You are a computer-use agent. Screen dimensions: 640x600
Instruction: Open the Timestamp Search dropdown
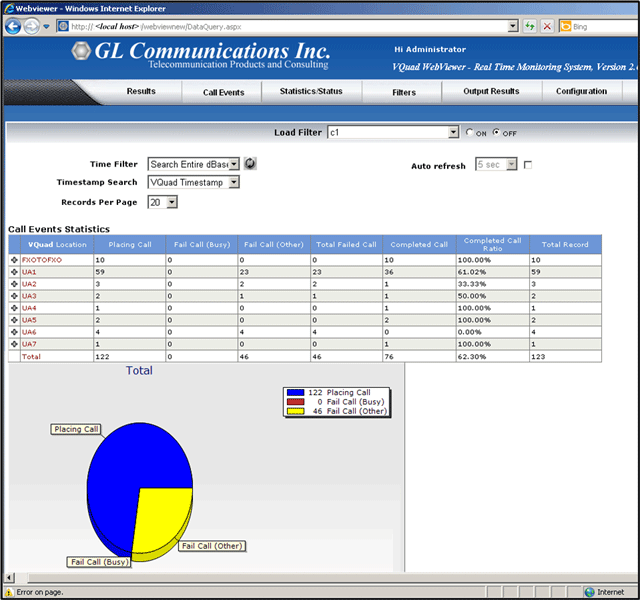click(234, 182)
